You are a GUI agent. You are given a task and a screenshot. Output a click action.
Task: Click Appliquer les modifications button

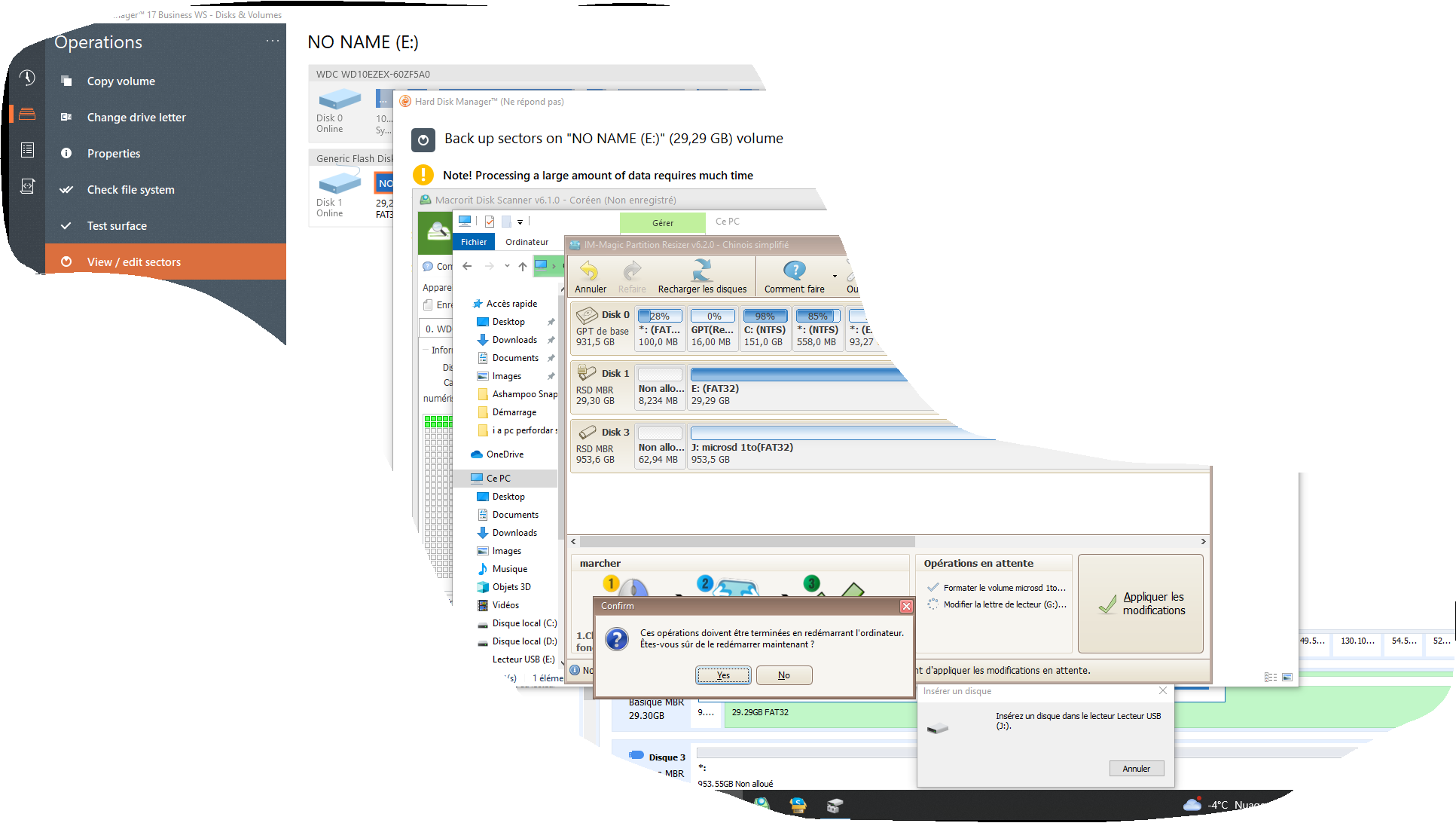[1140, 604]
